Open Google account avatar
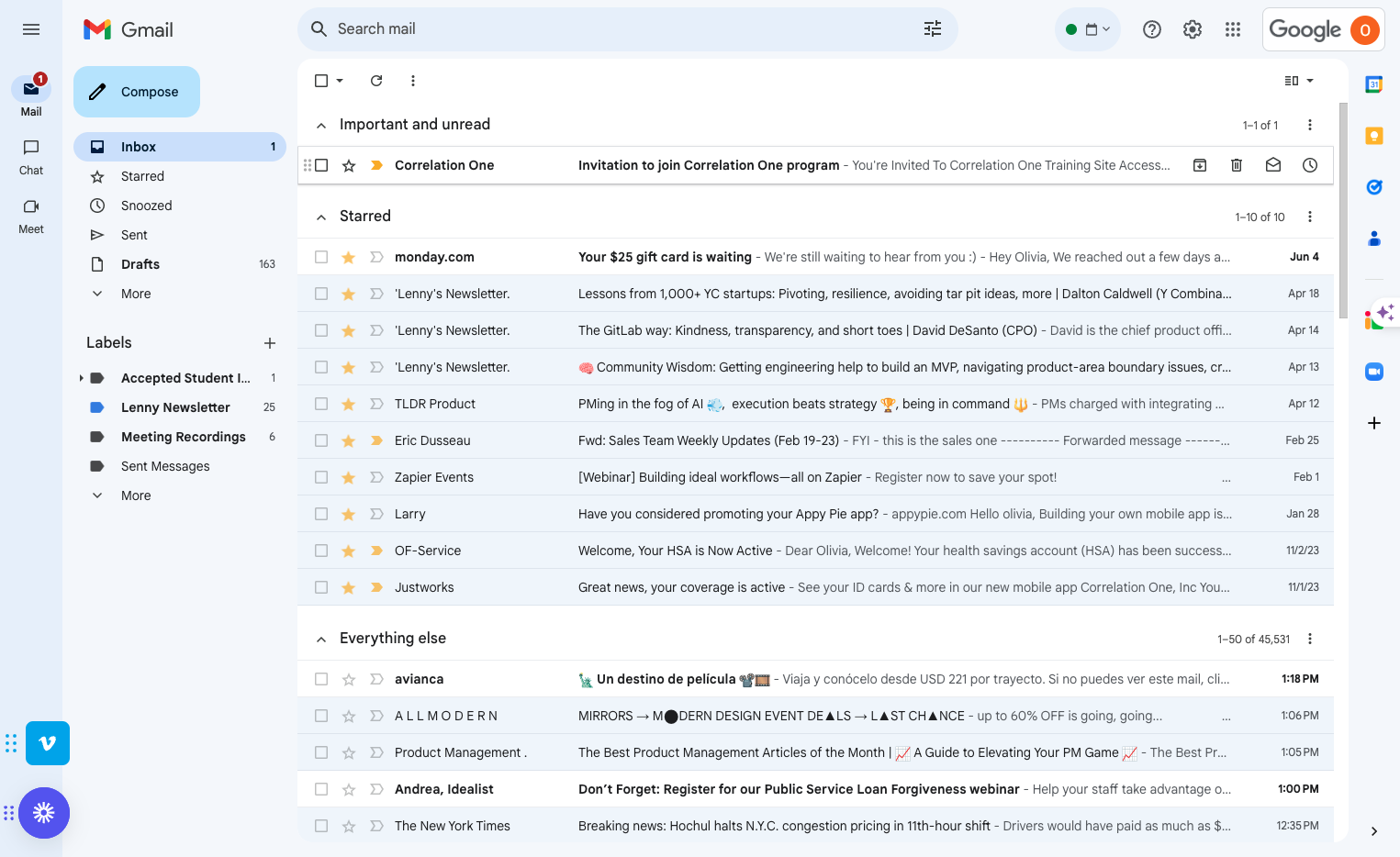Image resolution: width=1400 pixels, height=857 pixels. pyautogui.click(x=1365, y=30)
